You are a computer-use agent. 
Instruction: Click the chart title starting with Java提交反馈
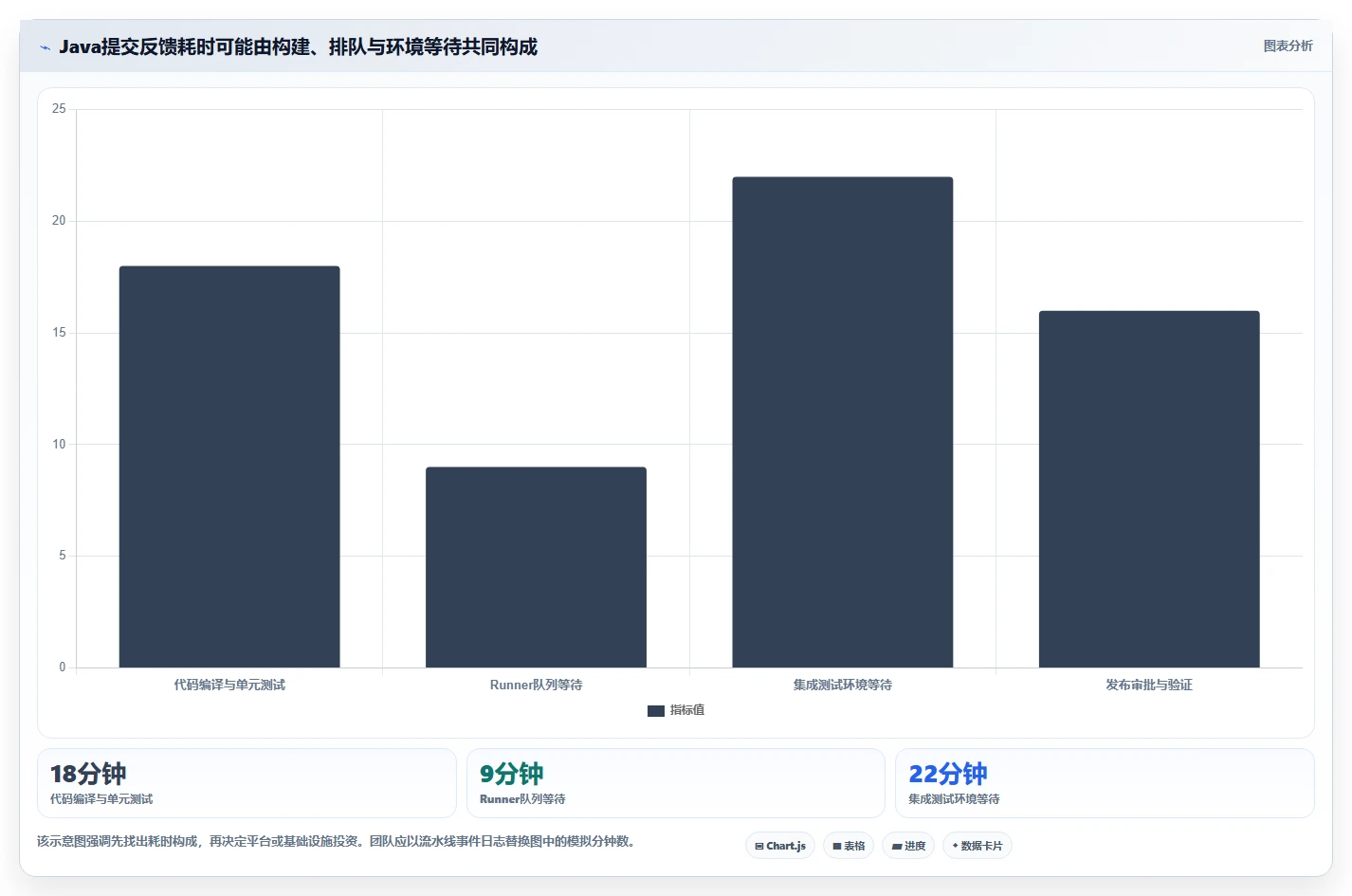pyautogui.click(x=298, y=46)
